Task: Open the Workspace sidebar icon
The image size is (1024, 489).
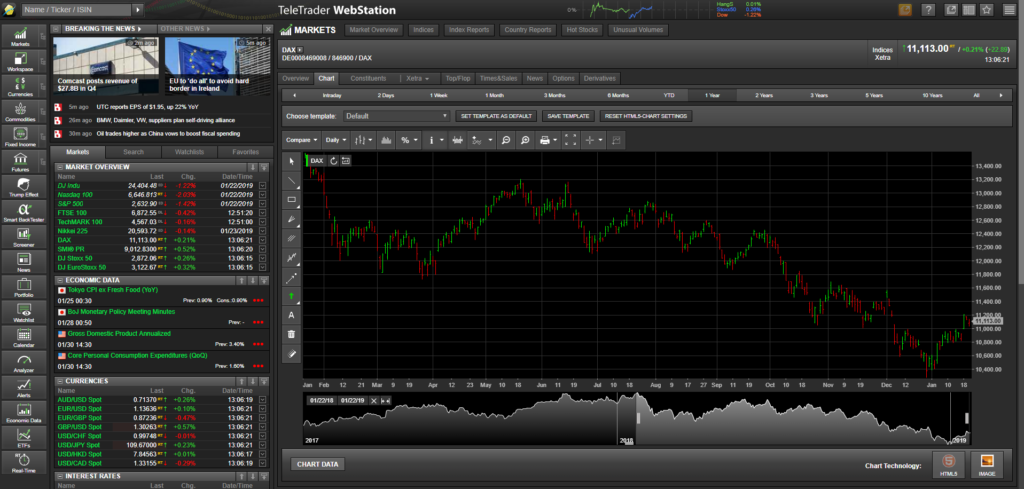Action: [20, 61]
